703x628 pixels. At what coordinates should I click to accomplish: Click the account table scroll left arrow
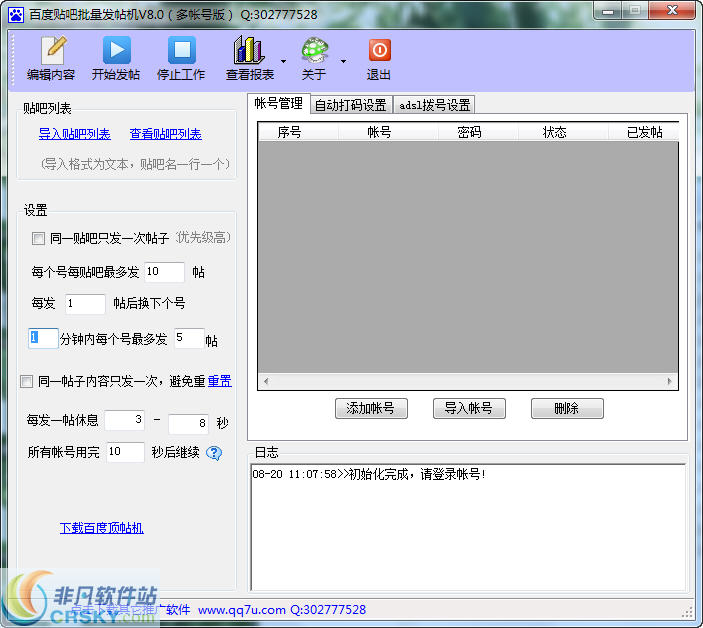click(x=266, y=381)
